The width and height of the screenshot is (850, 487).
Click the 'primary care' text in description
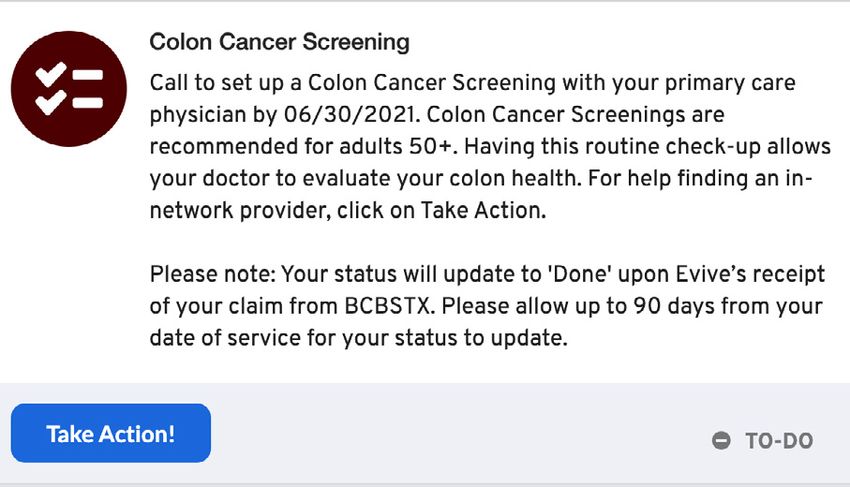[730, 83]
